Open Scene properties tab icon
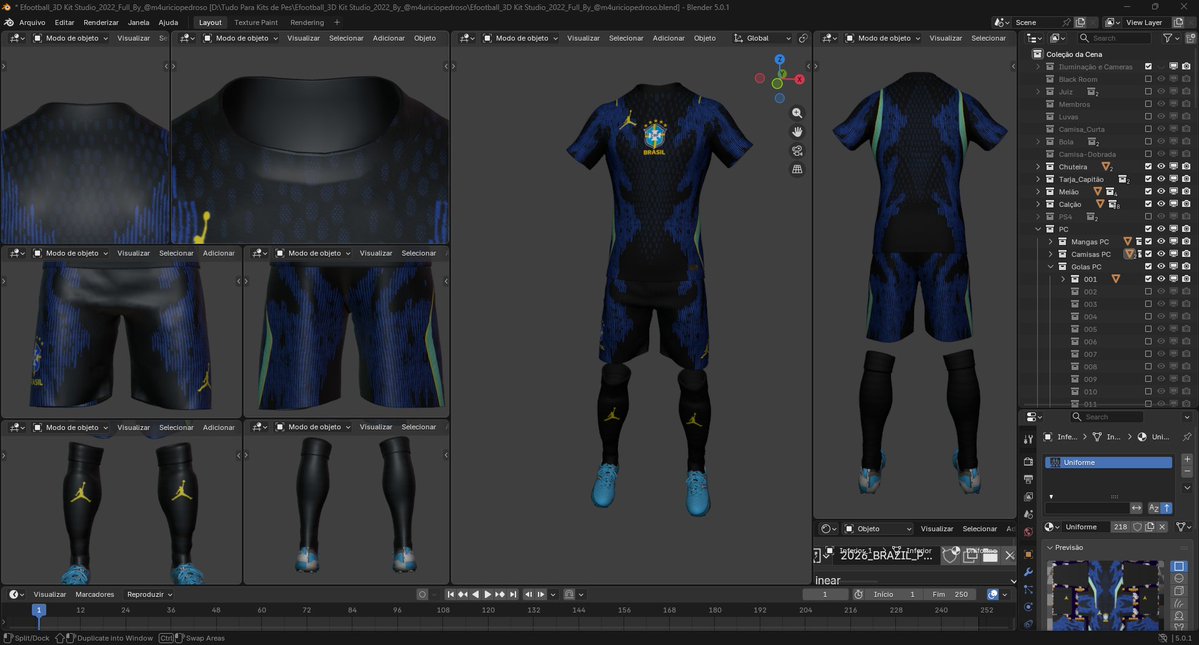1199x645 pixels. tap(1028, 514)
